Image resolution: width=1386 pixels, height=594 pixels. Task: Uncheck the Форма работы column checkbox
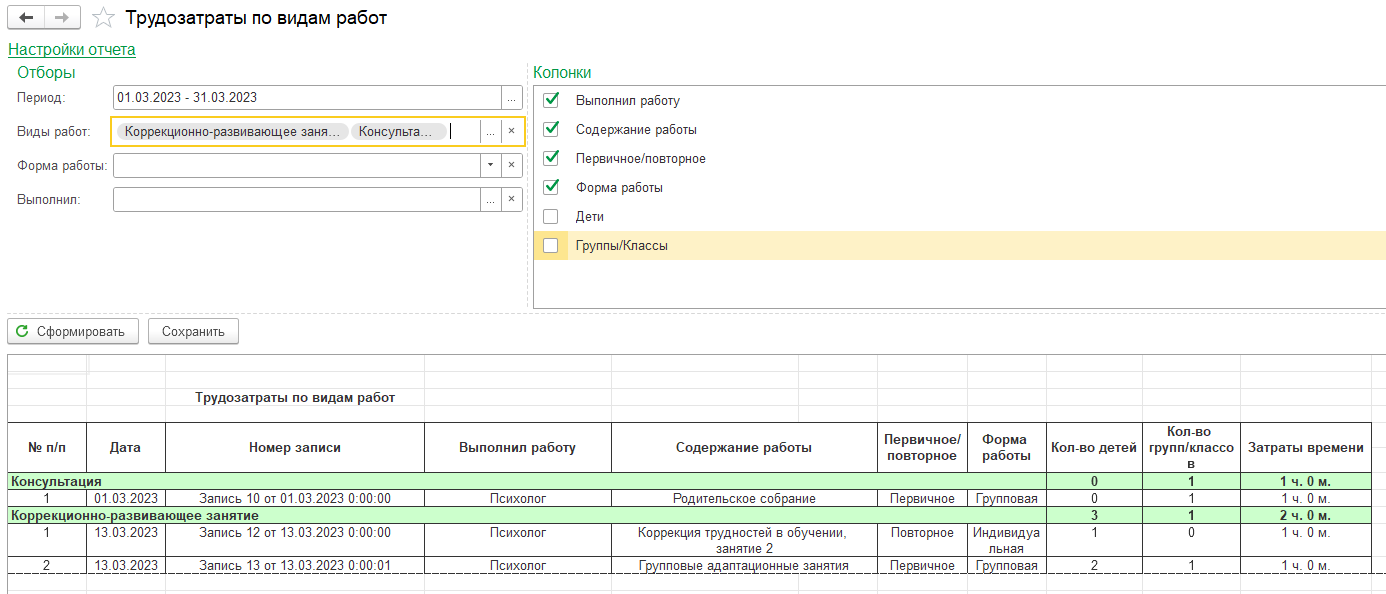[x=550, y=187]
